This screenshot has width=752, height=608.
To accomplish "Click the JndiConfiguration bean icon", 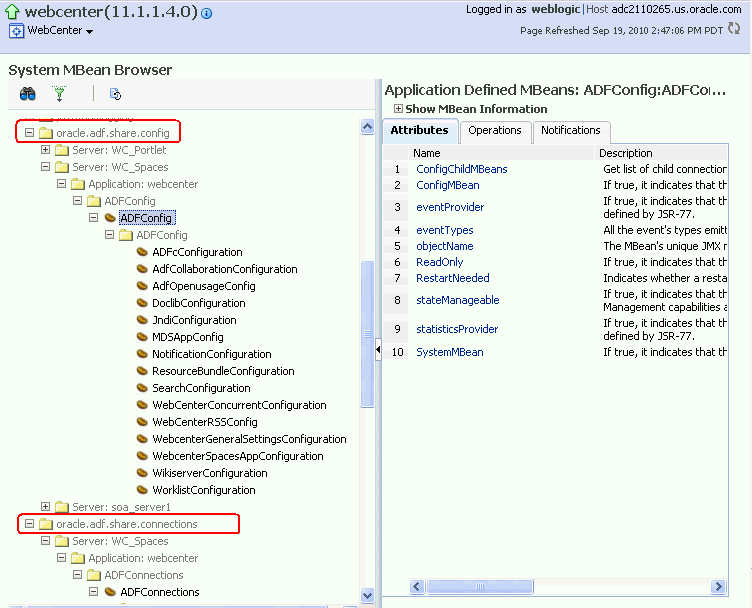I will pyautogui.click(x=142, y=320).
